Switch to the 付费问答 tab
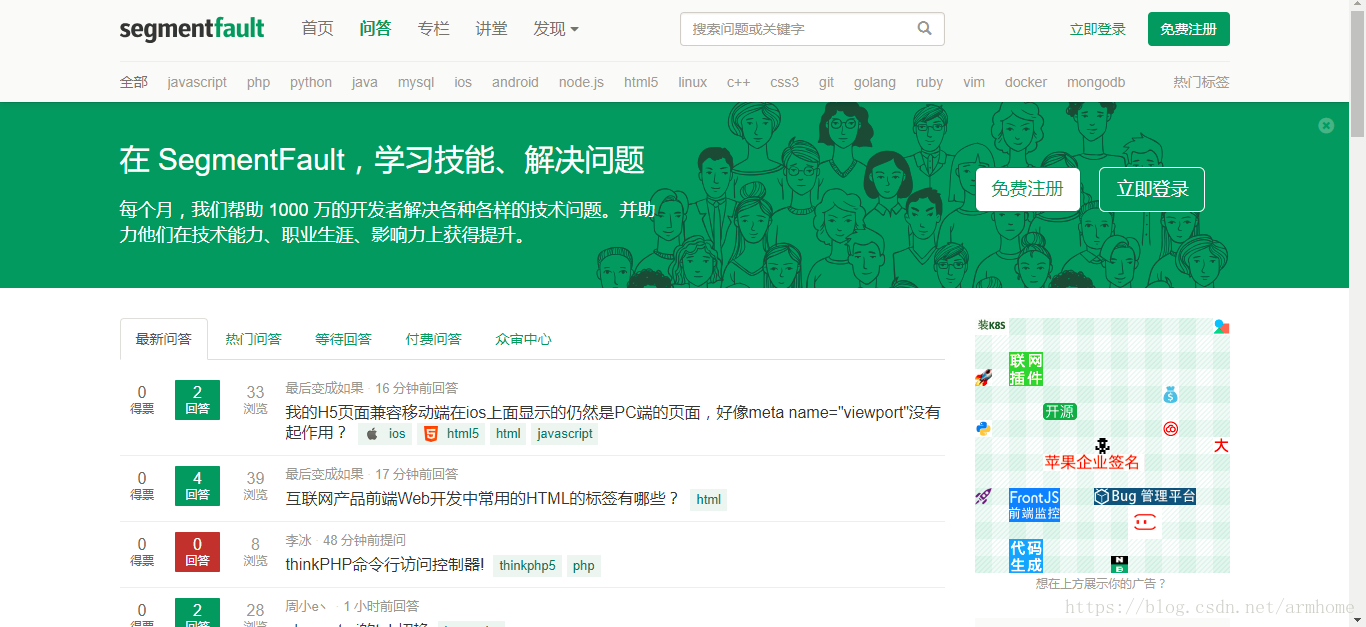The image size is (1366, 627). (x=433, y=339)
